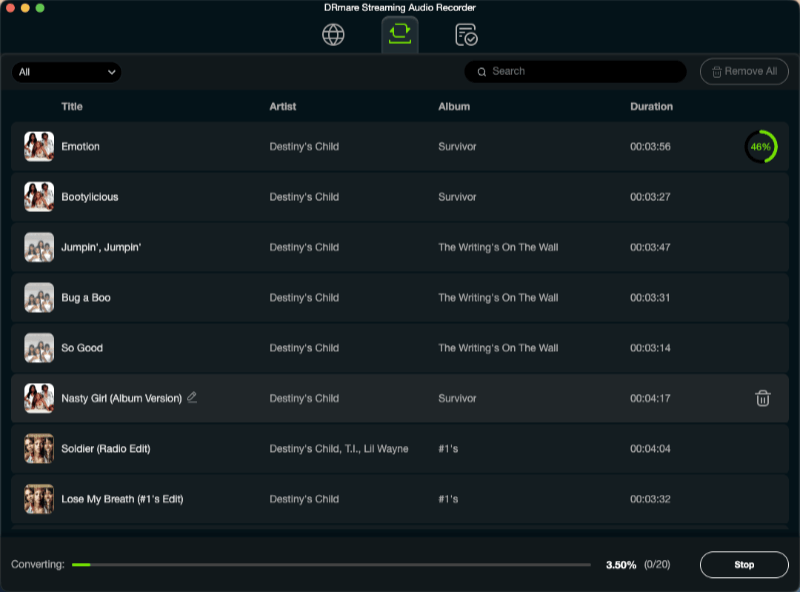
Task: Click the Artist column header
Action: (283, 107)
